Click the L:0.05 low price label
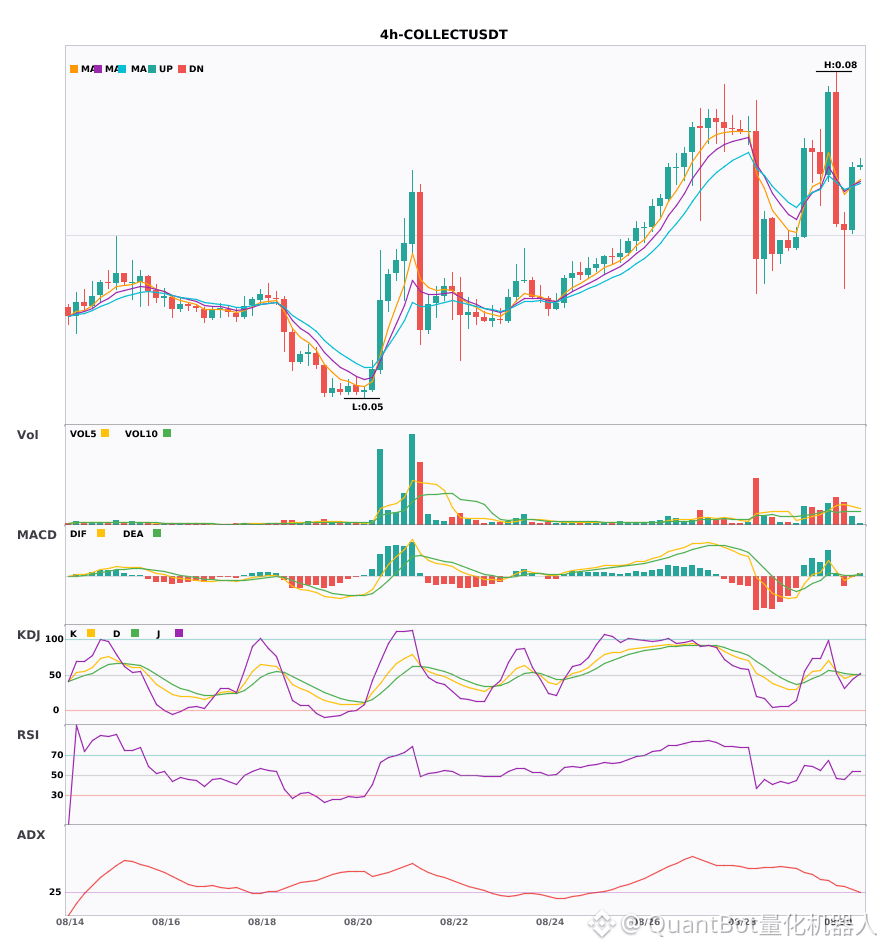 coord(367,407)
